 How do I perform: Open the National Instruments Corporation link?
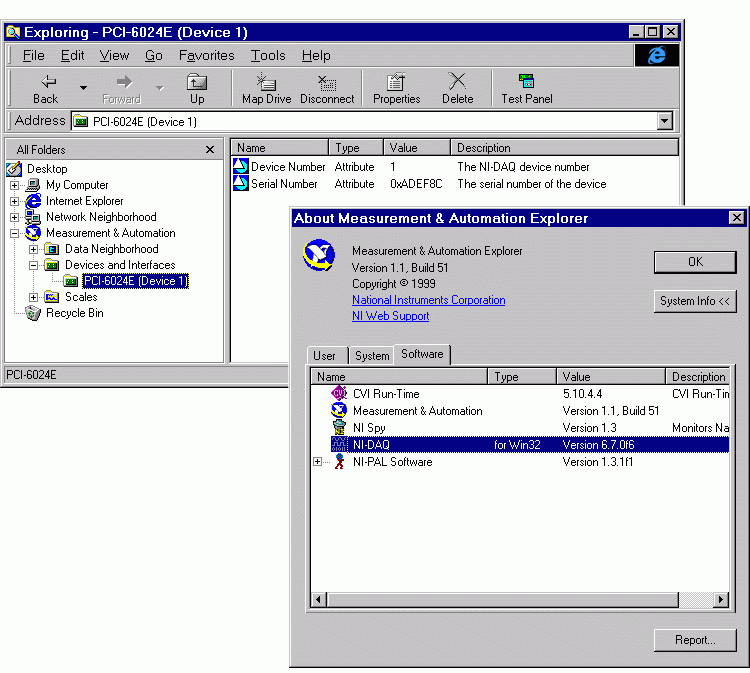tap(428, 300)
